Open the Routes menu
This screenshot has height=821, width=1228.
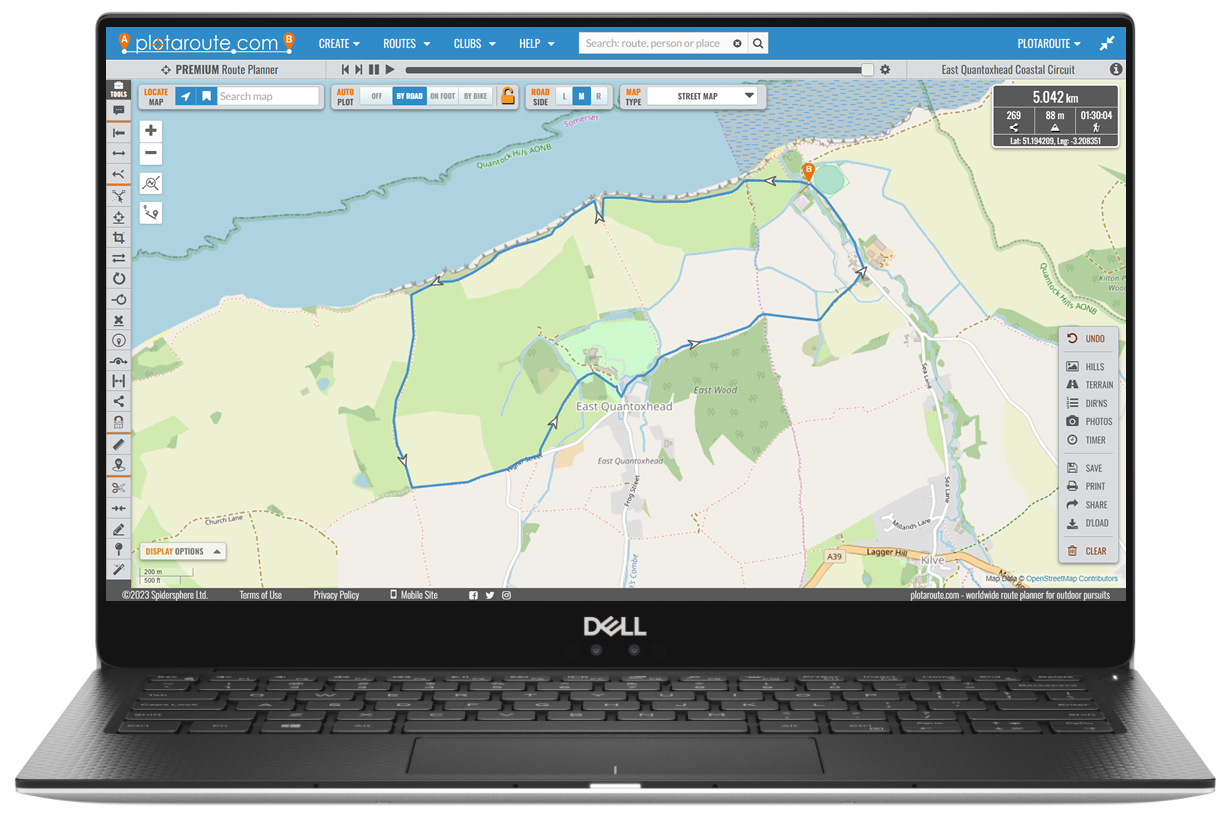[406, 44]
